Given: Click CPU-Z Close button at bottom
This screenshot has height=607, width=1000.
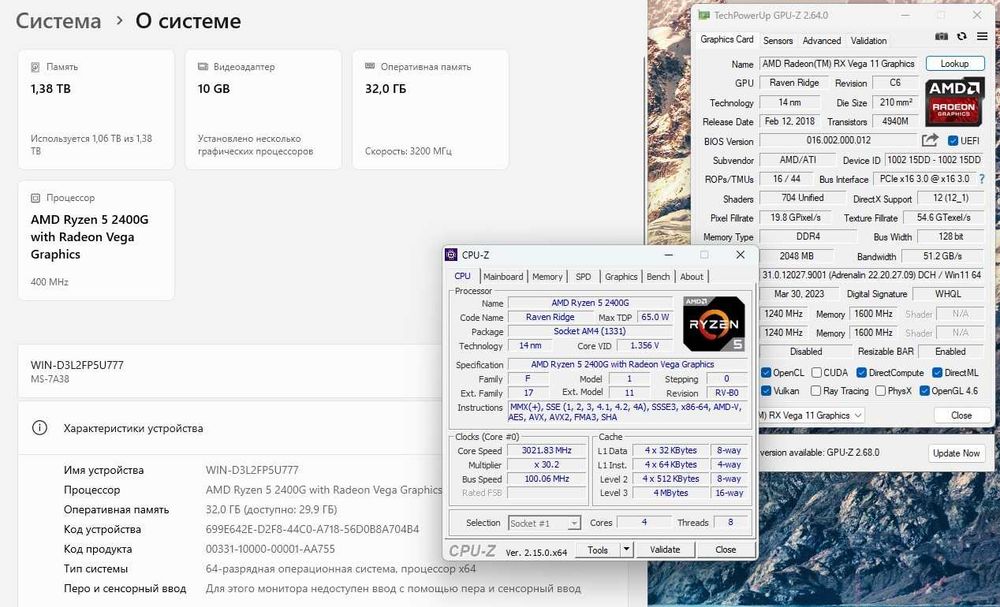Looking at the screenshot, I should pos(726,549).
